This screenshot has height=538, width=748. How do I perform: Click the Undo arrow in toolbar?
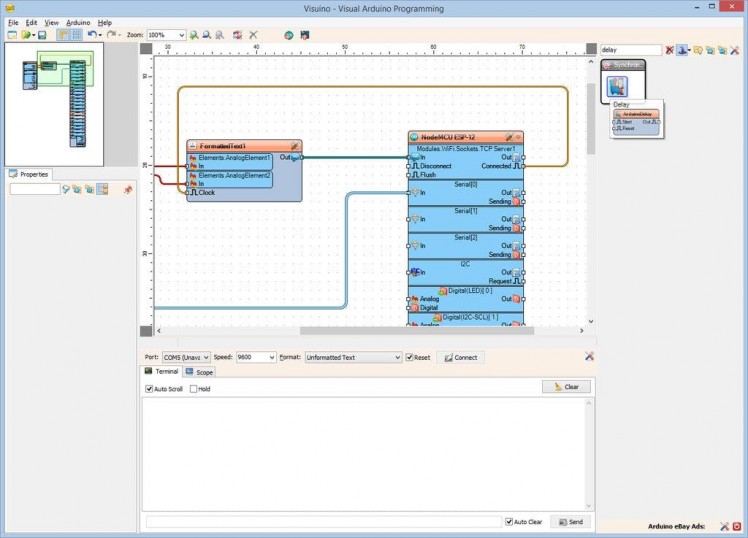click(91, 35)
